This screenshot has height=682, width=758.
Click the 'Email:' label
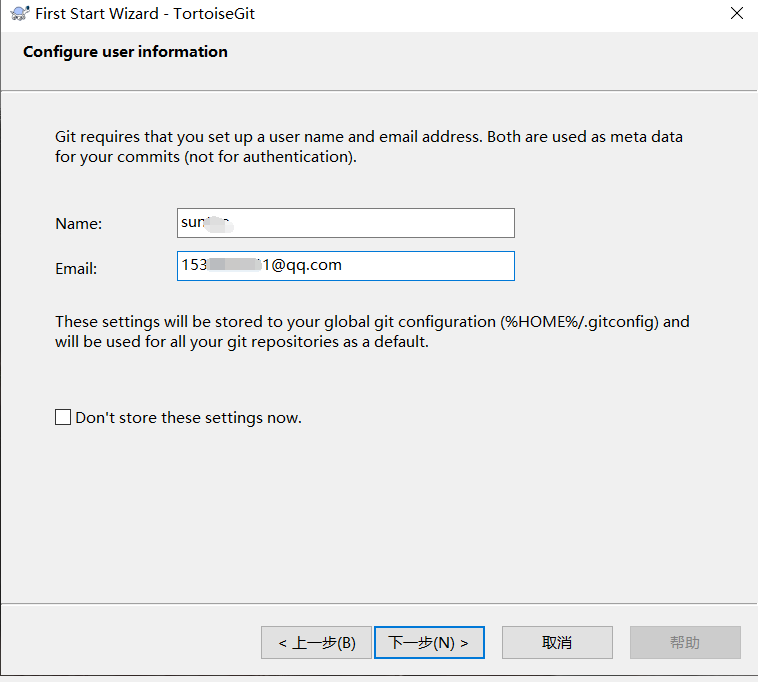point(76,268)
